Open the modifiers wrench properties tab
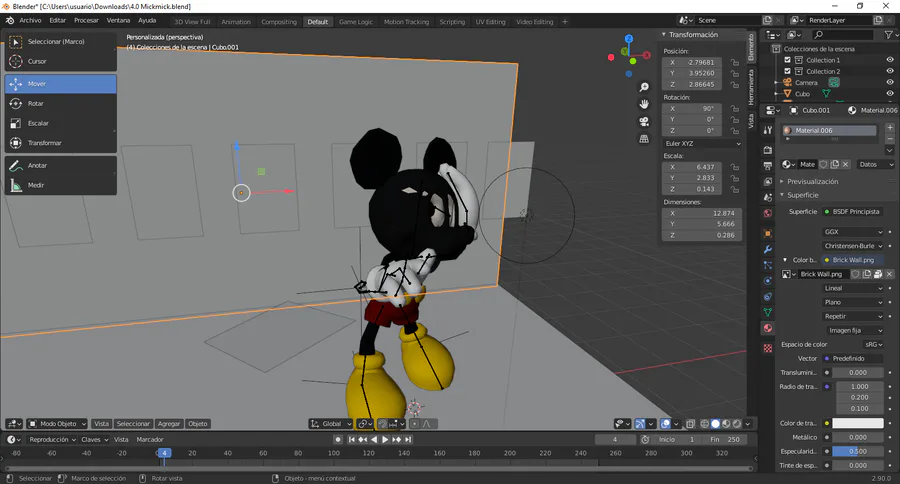Image resolution: width=900 pixels, height=484 pixels. [767, 247]
